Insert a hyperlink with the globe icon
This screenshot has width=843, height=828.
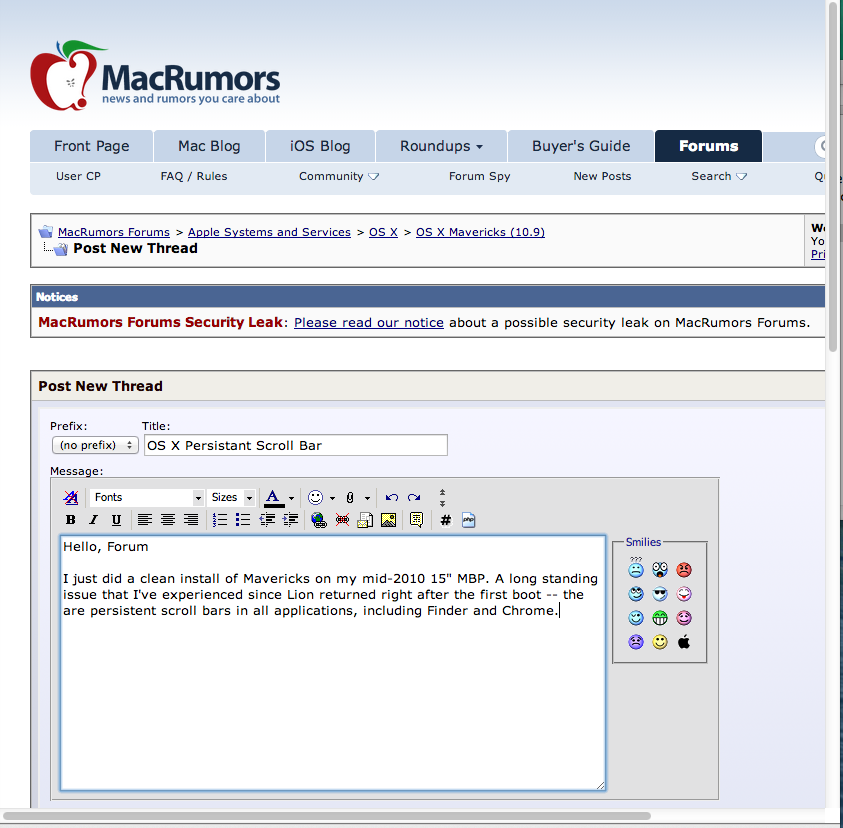(319, 520)
